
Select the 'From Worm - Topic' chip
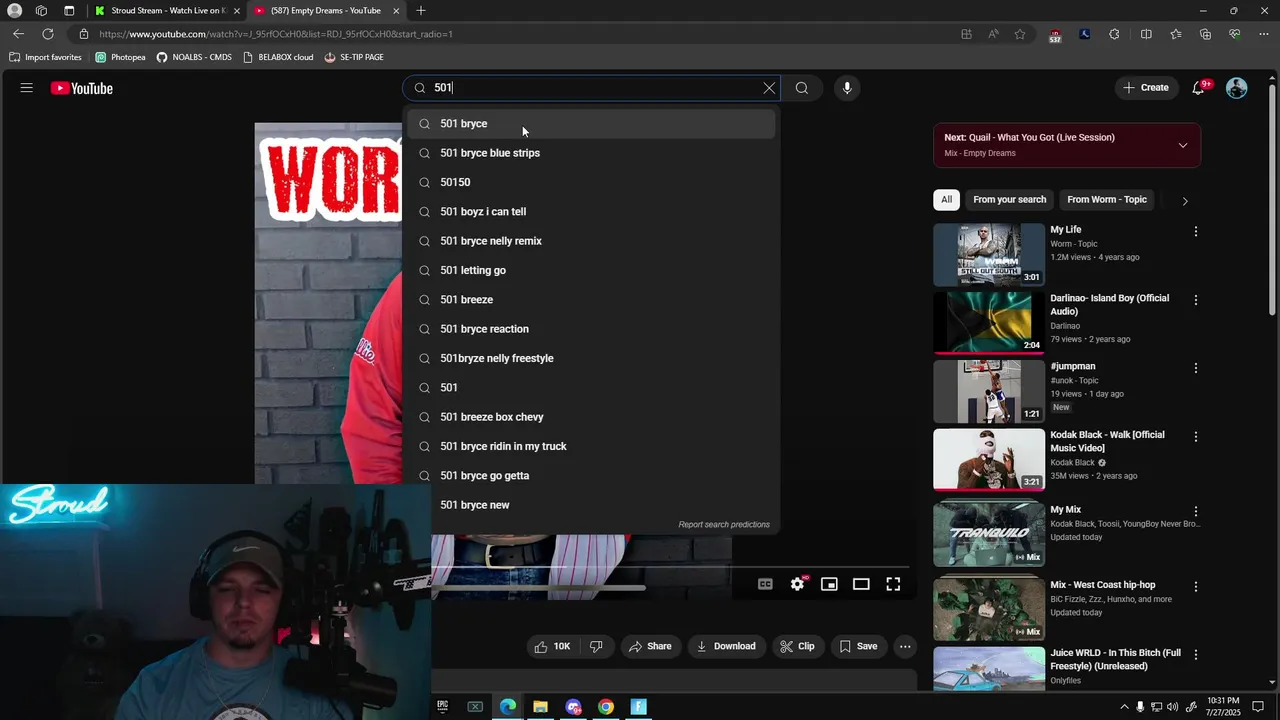(1107, 200)
